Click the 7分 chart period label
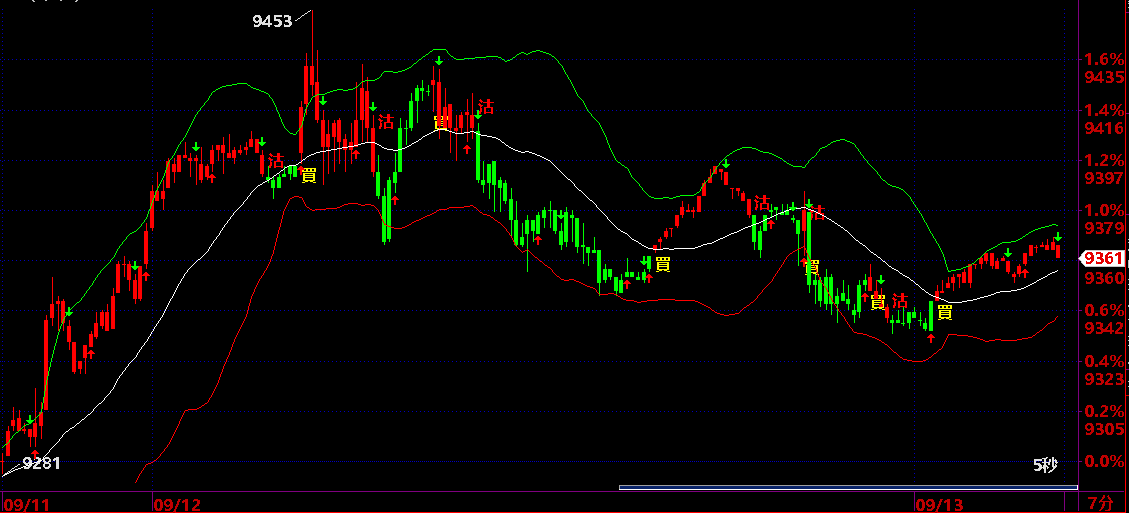The height and width of the screenshot is (513, 1129). tap(1098, 503)
